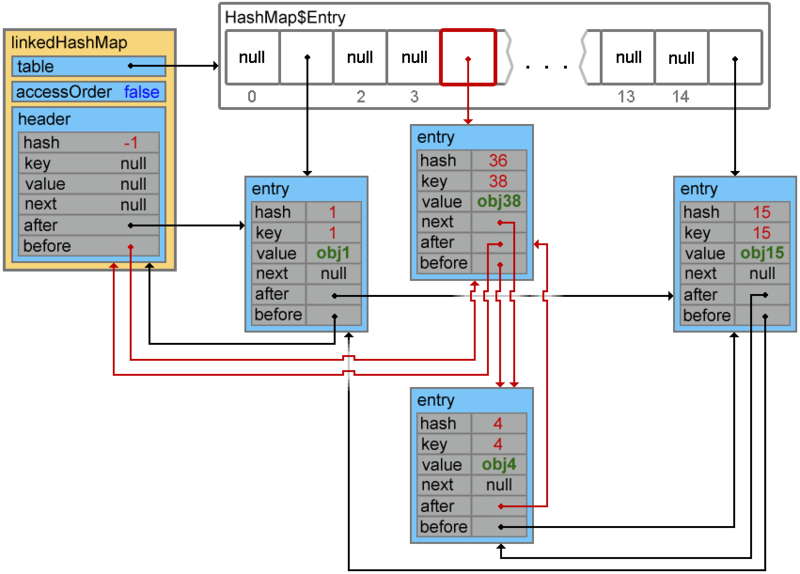Select the next null cell in obj4 entry

499,485
